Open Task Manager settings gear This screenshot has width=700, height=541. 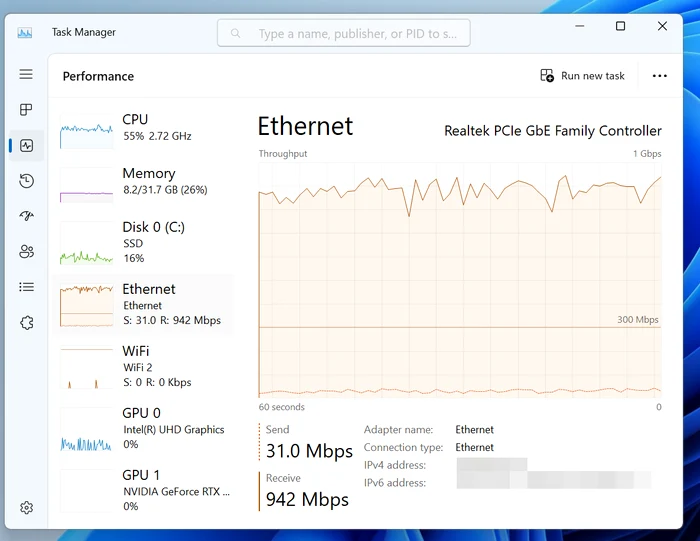[x=26, y=508]
